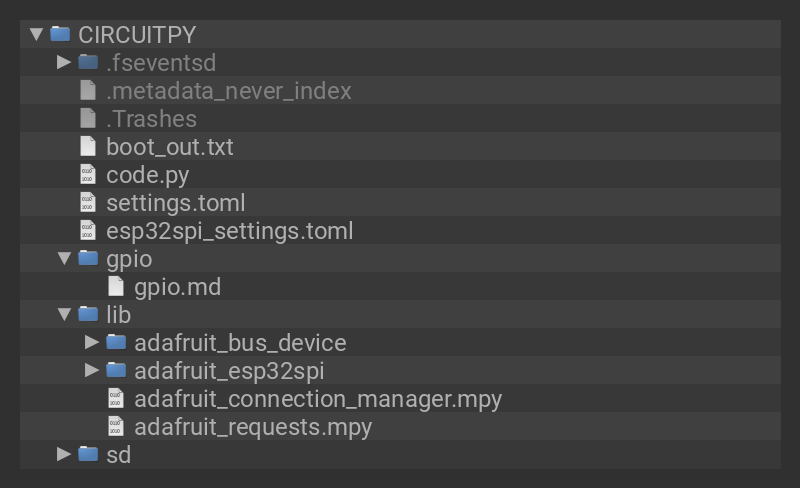This screenshot has height=488, width=800.
Task: Expand the .fseventsd folder
Action: point(64,62)
